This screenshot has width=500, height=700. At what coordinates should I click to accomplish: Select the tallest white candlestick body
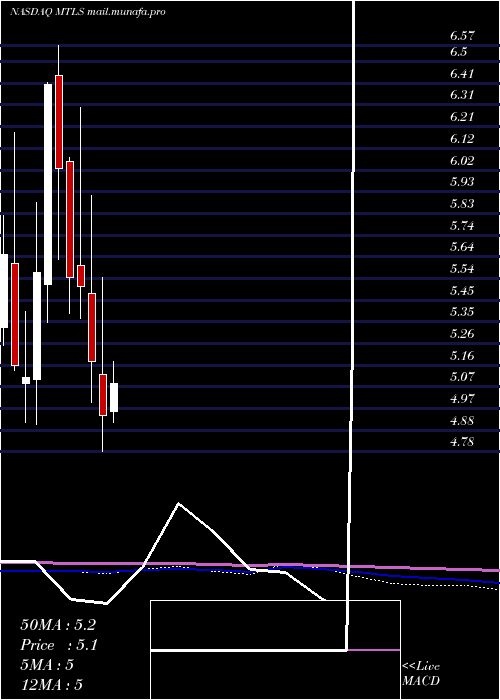[48, 184]
